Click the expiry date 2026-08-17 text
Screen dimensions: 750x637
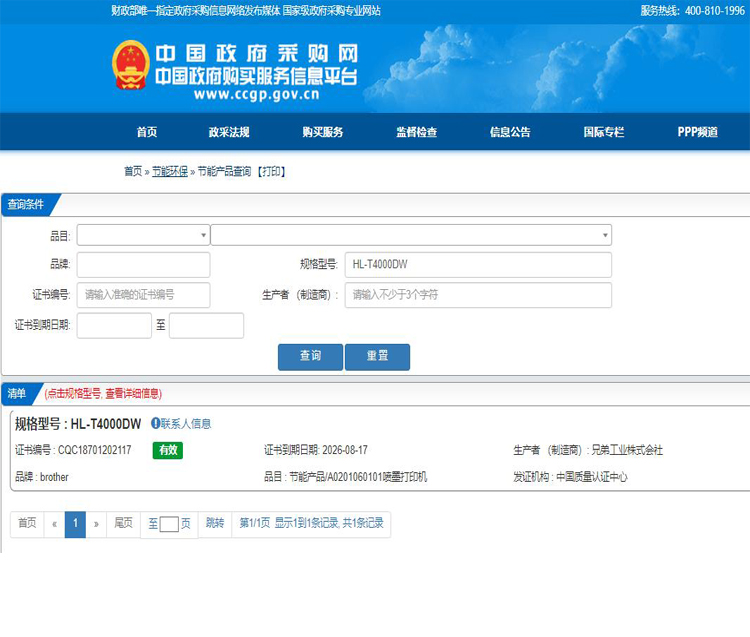click(345, 450)
